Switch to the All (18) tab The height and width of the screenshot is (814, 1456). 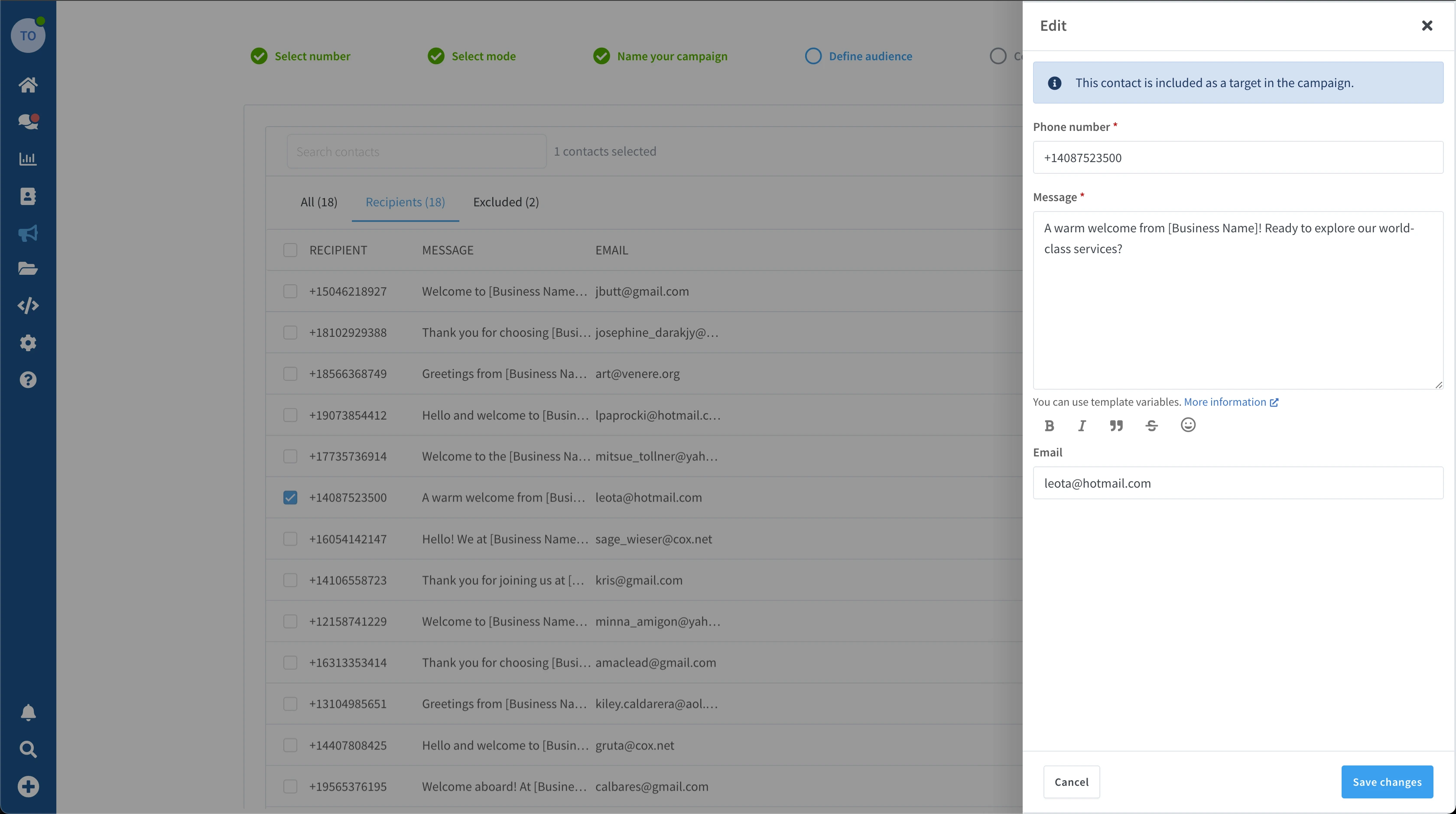319,202
